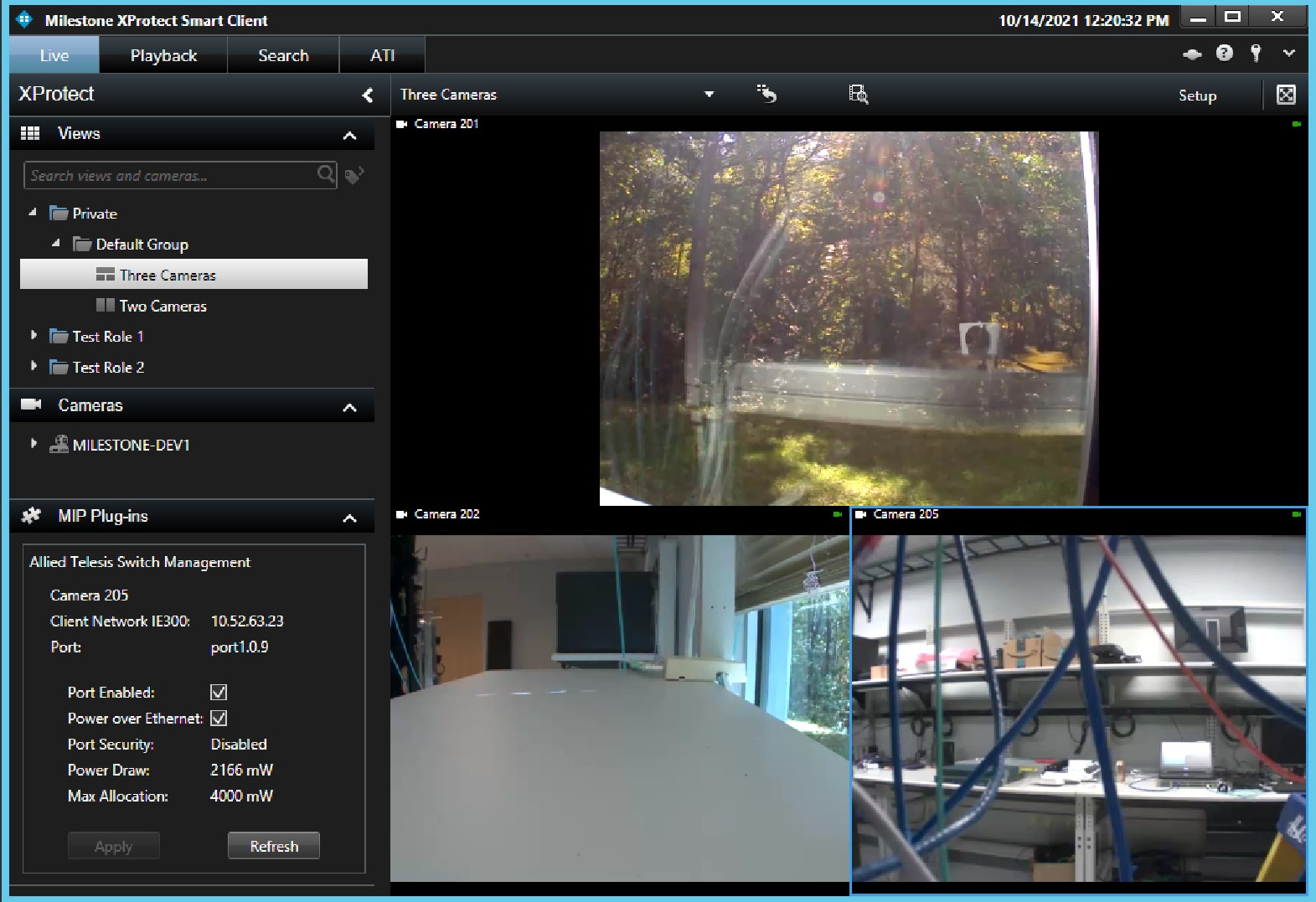Go to the Search tab
Viewport: 1316px width, 902px height.
(283, 55)
